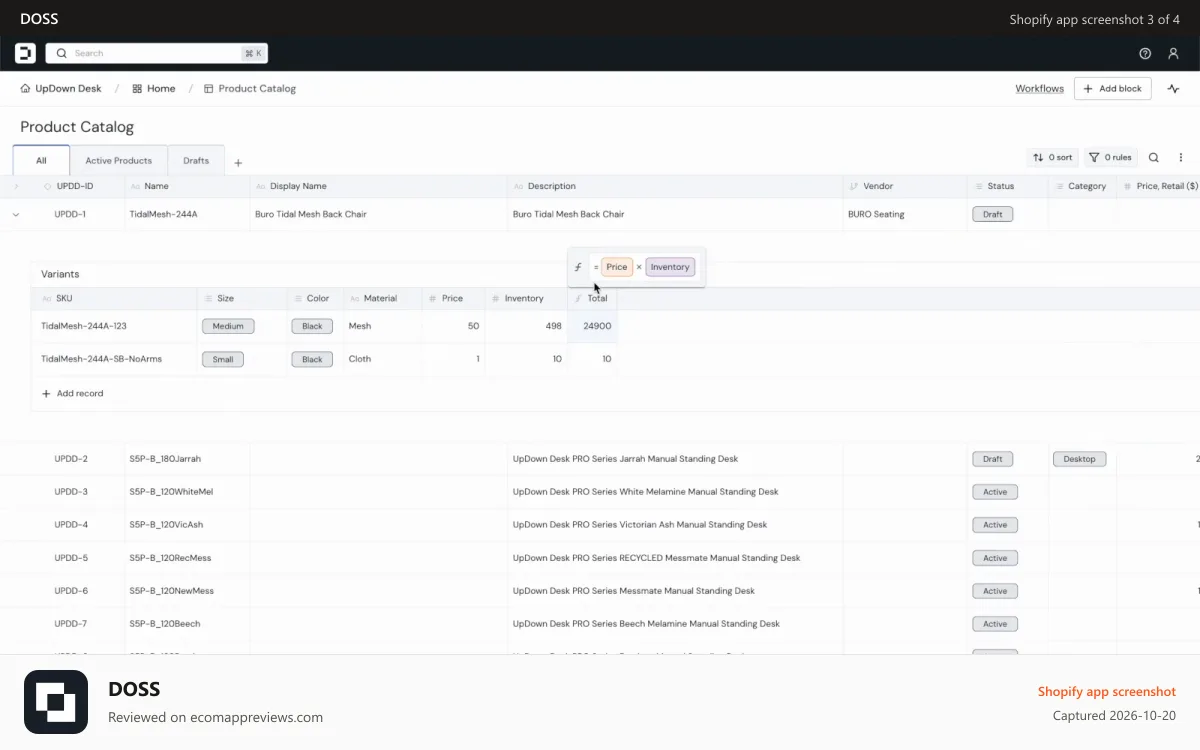This screenshot has width=1200, height=750.
Task: Click Black color tag for TidalMesh-244A-SB-NoArms
Action: (312, 359)
